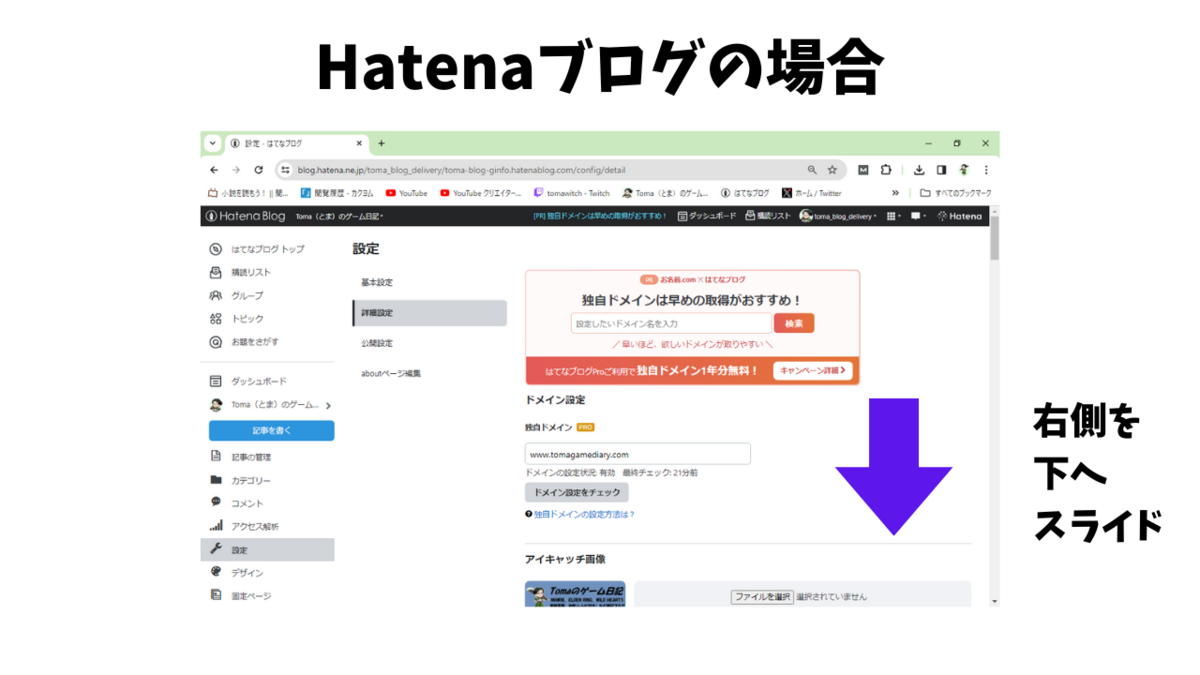Open ダッシュボード in the top header

point(707,216)
